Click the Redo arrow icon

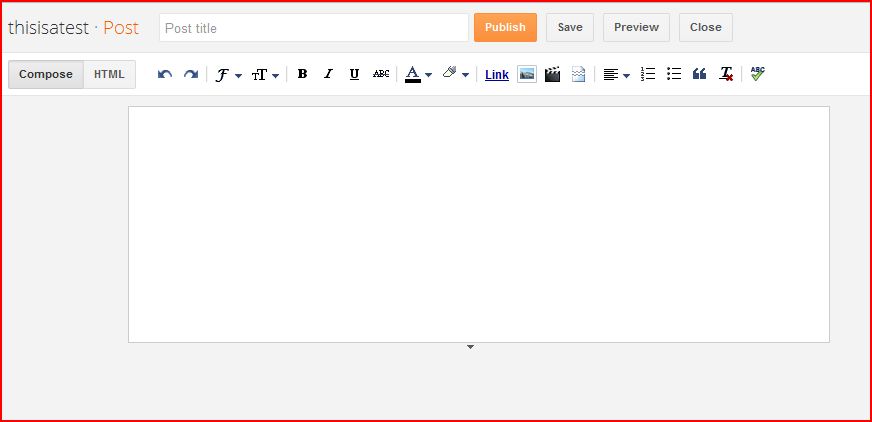[x=191, y=74]
